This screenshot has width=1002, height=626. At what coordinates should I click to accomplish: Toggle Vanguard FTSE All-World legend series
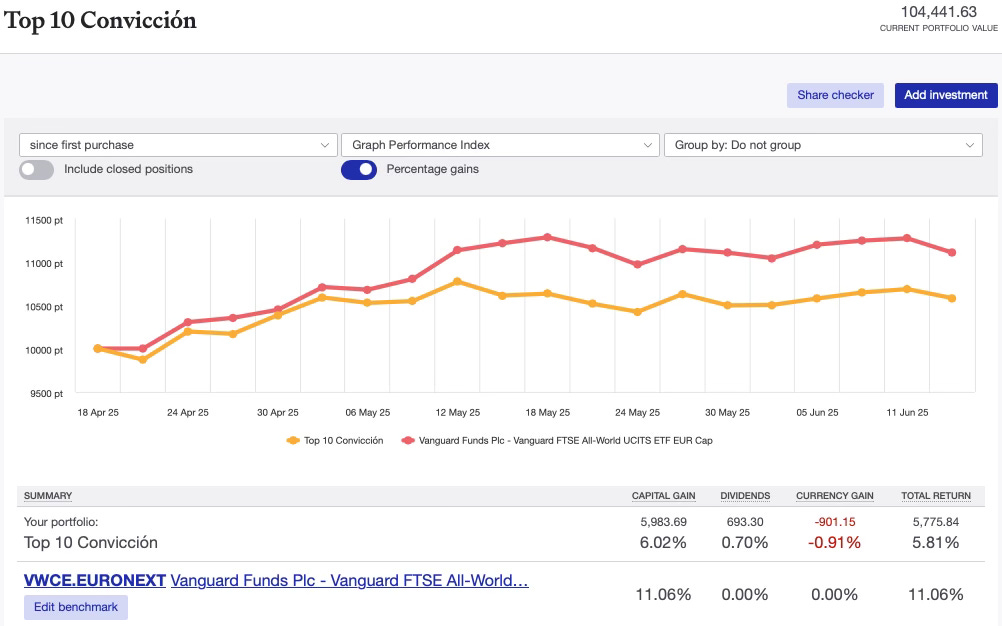pyautogui.click(x=557, y=441)
